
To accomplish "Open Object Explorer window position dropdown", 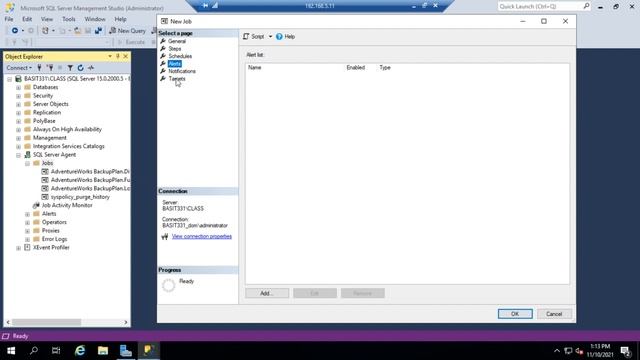I will pyautogui.click(x=110, y=56).
